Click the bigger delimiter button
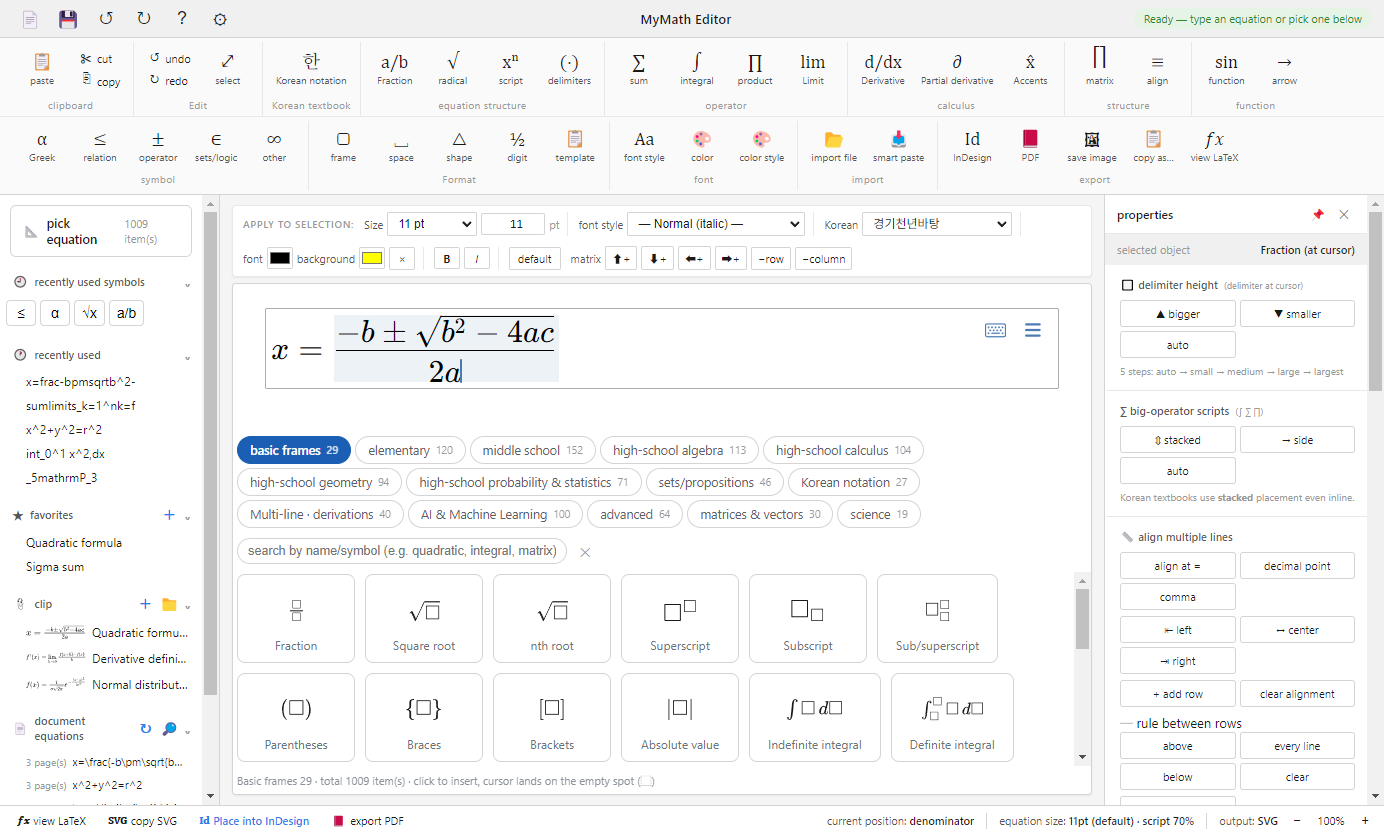This screenshot has width=1384, height=835. coord(1177,314)
